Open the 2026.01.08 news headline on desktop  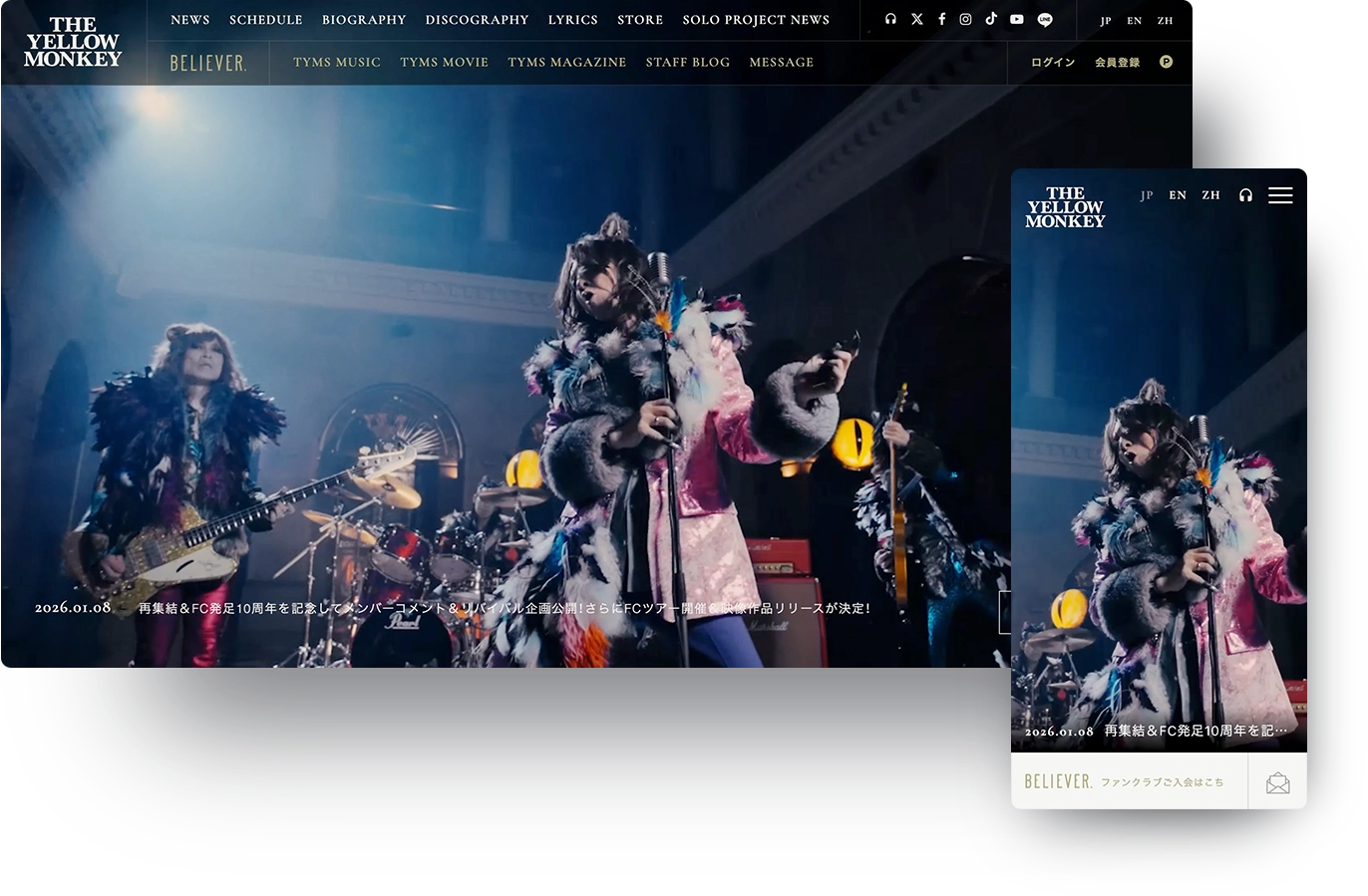504,608
